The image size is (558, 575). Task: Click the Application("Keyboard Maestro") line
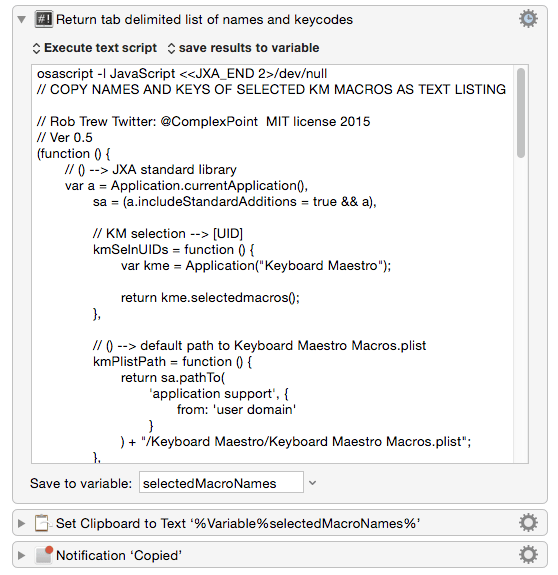coord(256,265)
